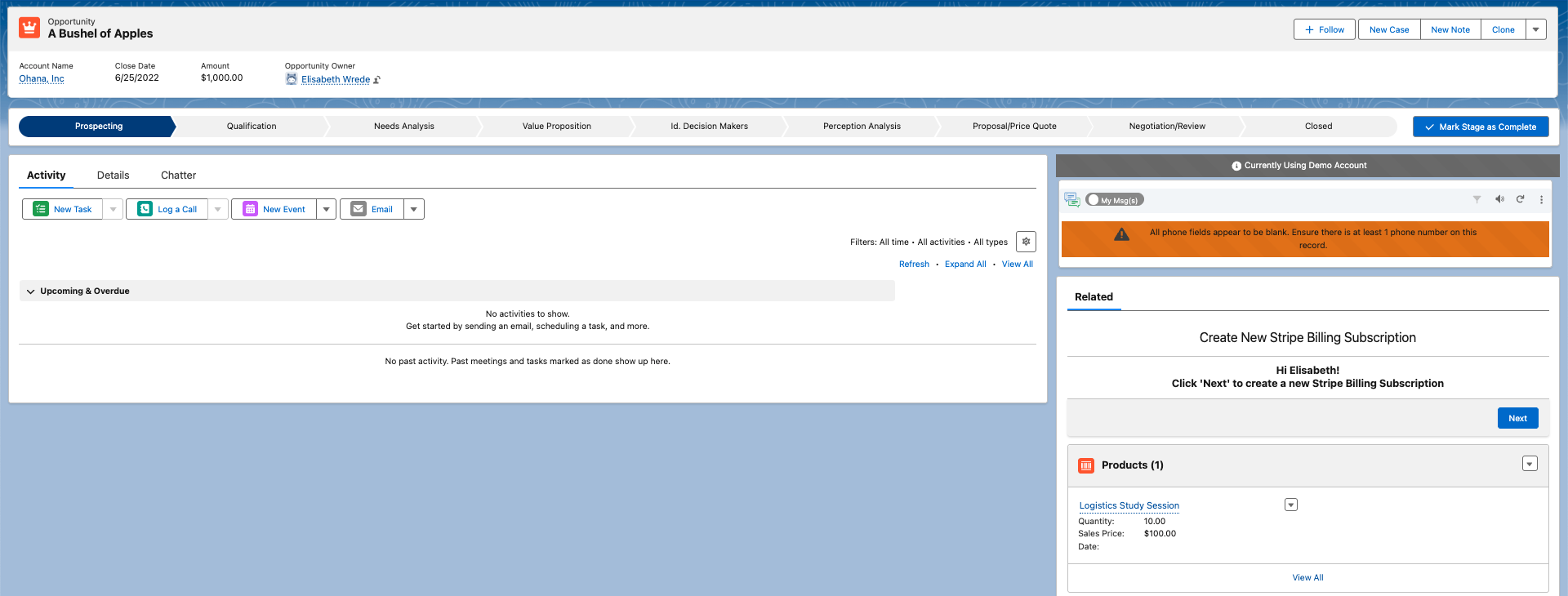Toggle the My Msg(s) switch
This screenshot has height=596, width=1568.
tap(1115, 200)
